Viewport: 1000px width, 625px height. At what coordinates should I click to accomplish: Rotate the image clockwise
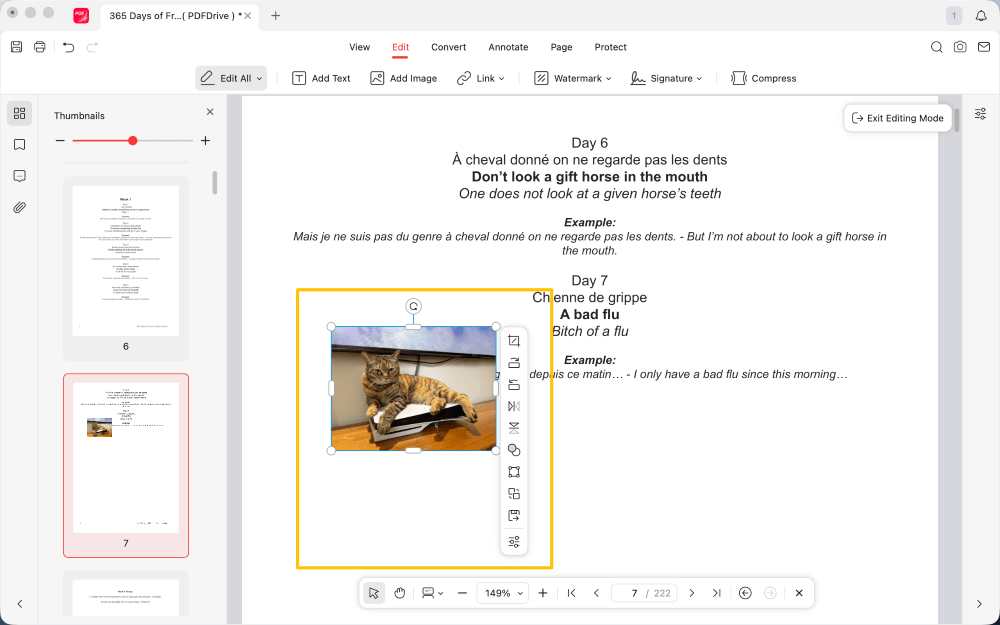click(x=514, y=363)
